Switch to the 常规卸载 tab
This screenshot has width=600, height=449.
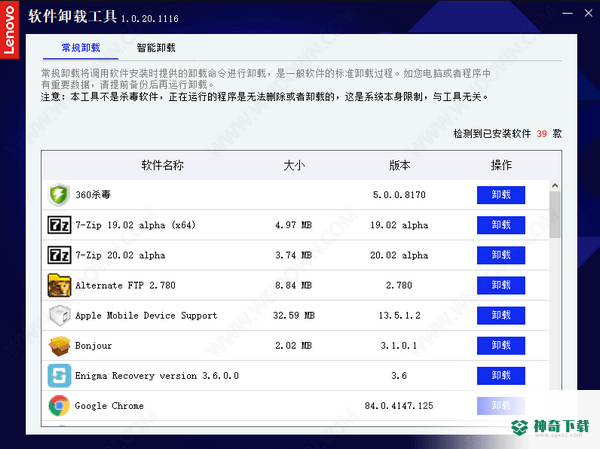[81, 48]
